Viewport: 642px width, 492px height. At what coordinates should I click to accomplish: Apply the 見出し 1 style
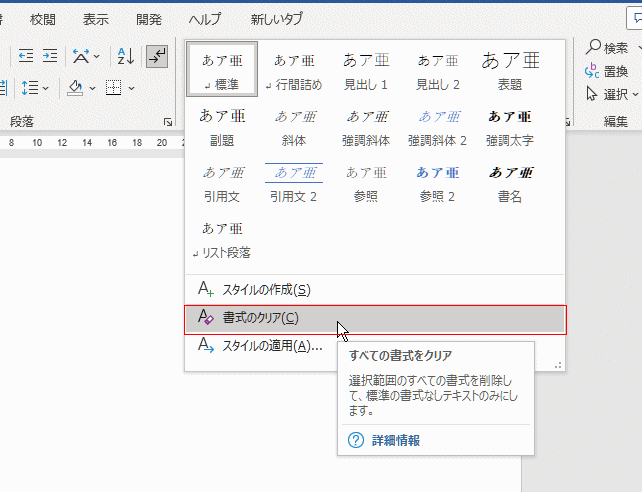(366, 69)
